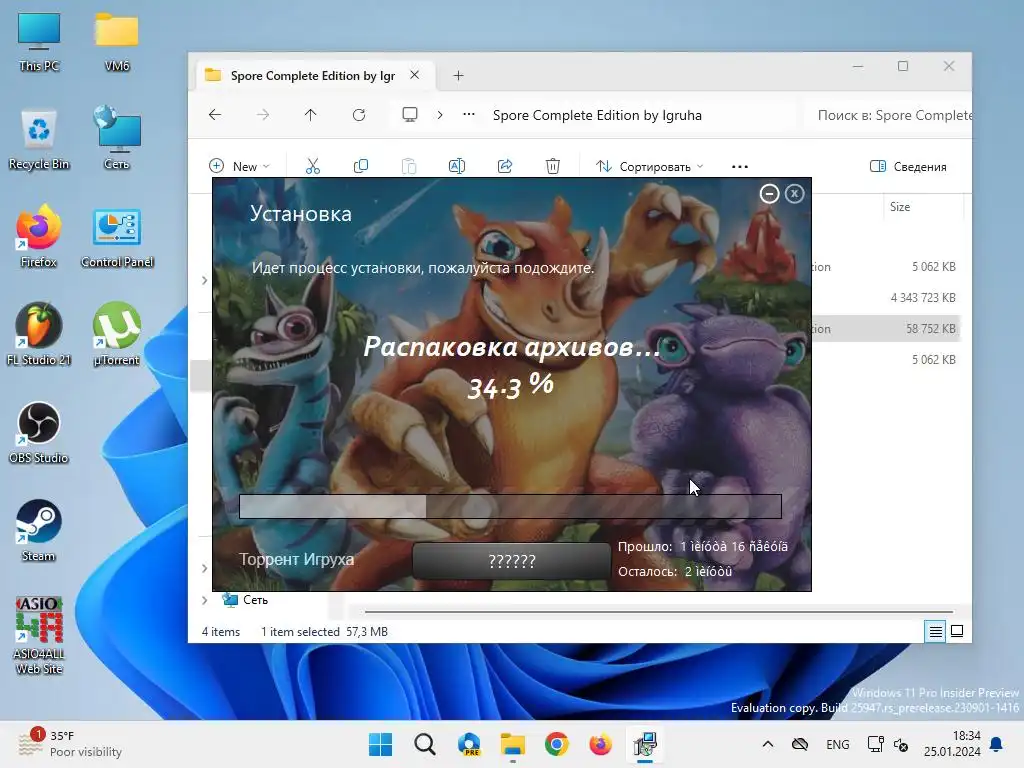
Task: Launch Firefox from the desktop shortcut
Action: click(39, 236)
